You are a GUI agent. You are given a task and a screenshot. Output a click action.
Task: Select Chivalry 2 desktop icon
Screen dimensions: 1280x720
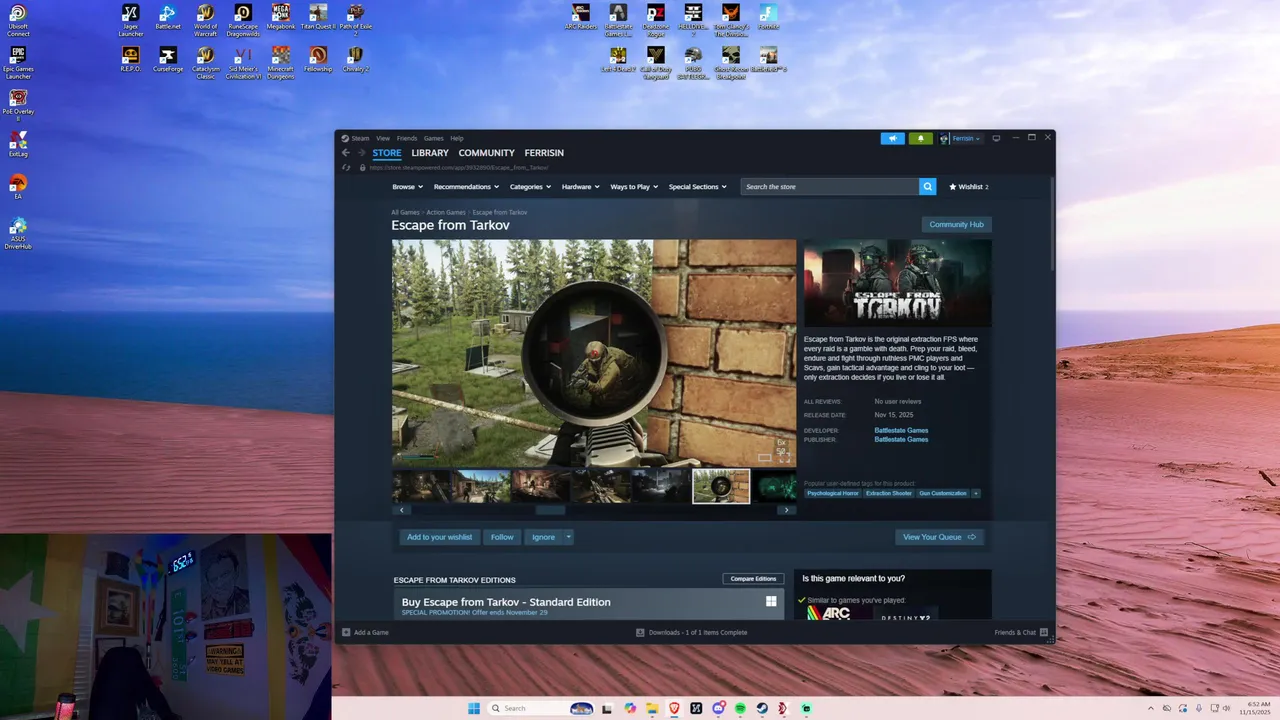(x=356, y=59)
